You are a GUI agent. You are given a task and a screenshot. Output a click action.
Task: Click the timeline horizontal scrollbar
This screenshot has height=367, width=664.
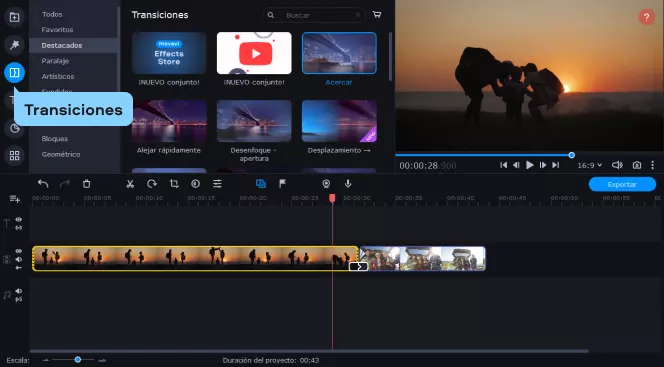click(x=309, y=351)
